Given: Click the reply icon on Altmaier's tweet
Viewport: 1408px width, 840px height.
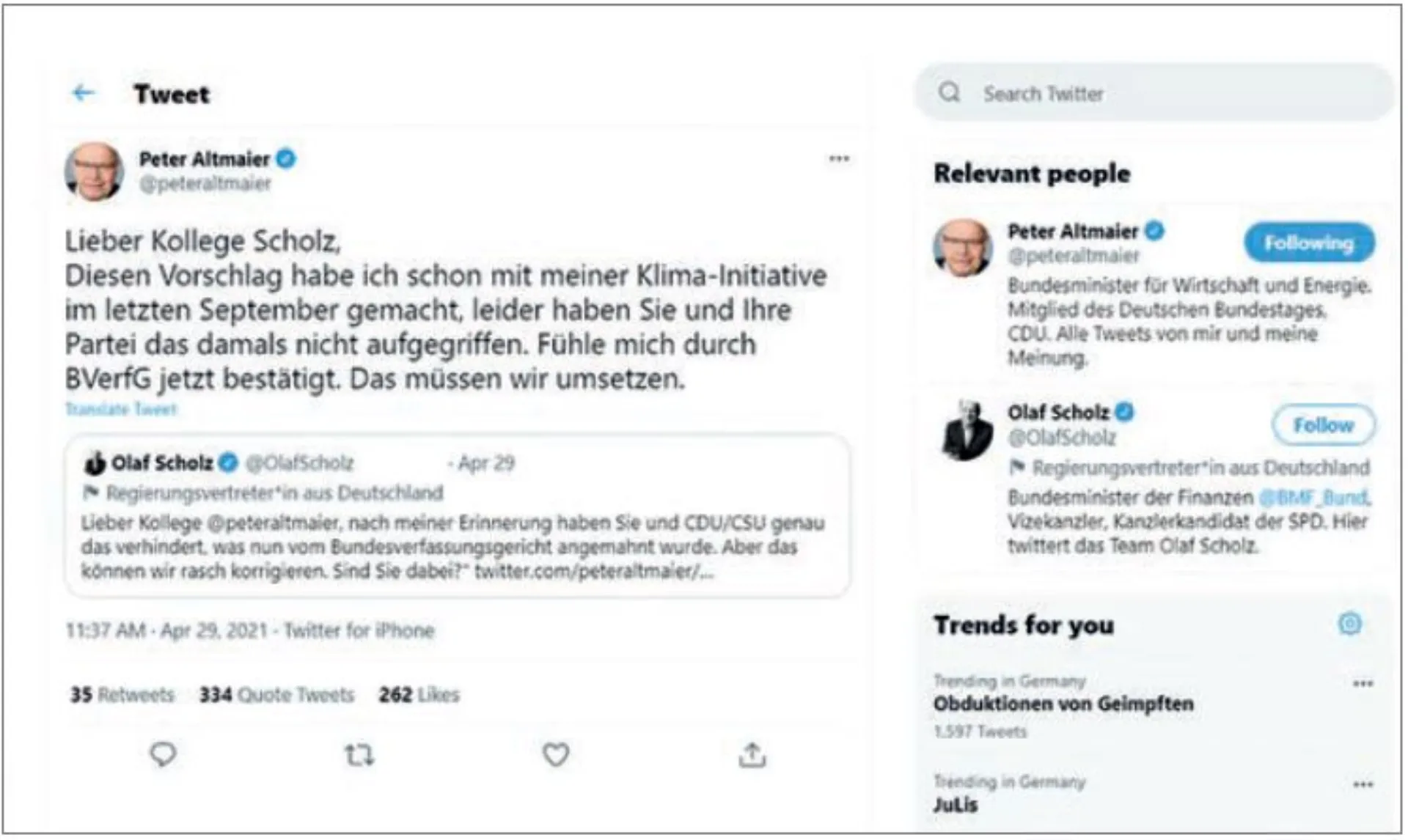Looking at the screenshot, I should click(x=163, y=754).
